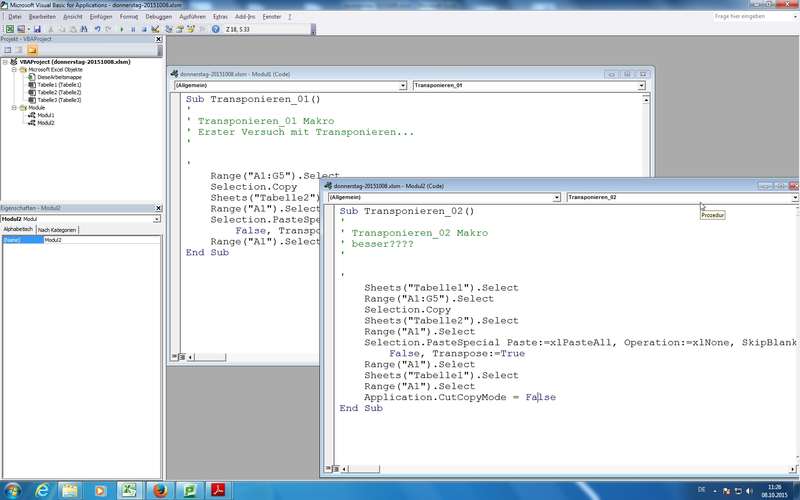The image size is (800, 500).
Task: Open Firefox from the Windows taskbar
Action: click(158, 489)
